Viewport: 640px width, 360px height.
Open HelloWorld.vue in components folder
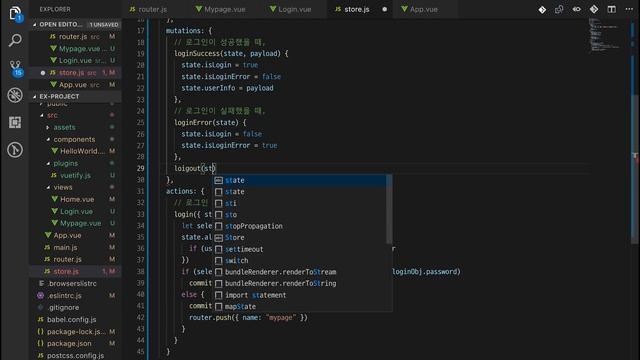(x=76, y=151)
